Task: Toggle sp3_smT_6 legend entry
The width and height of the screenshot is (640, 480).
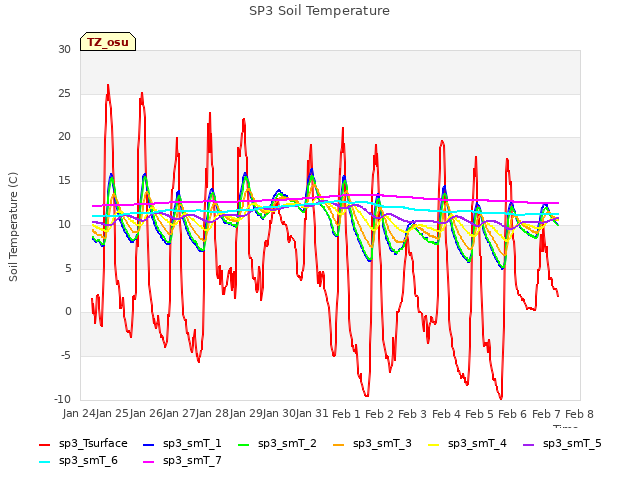Action: click(x=78, y=461)
